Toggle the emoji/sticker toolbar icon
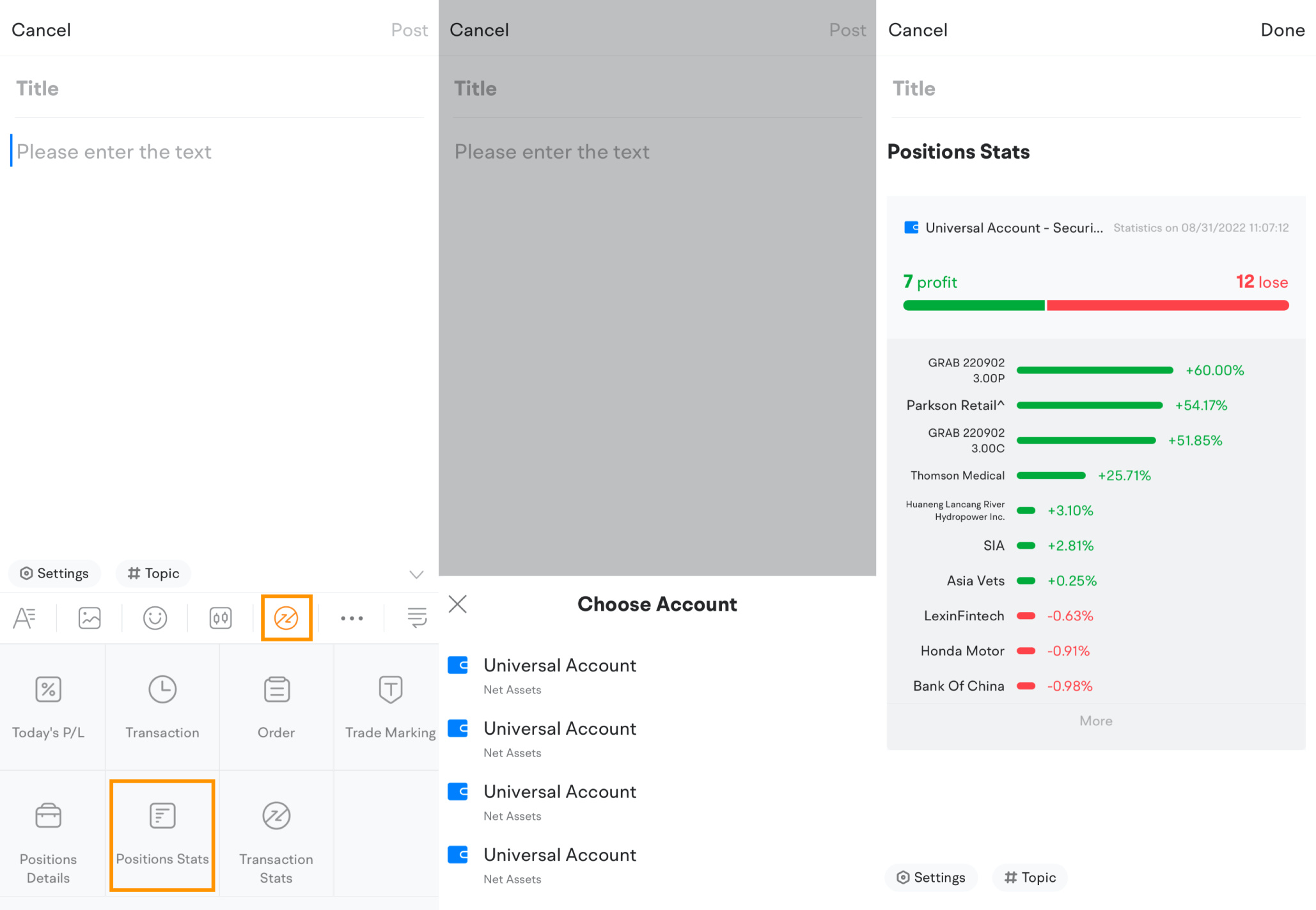The image size is (1316, 910). coord(154,617)
